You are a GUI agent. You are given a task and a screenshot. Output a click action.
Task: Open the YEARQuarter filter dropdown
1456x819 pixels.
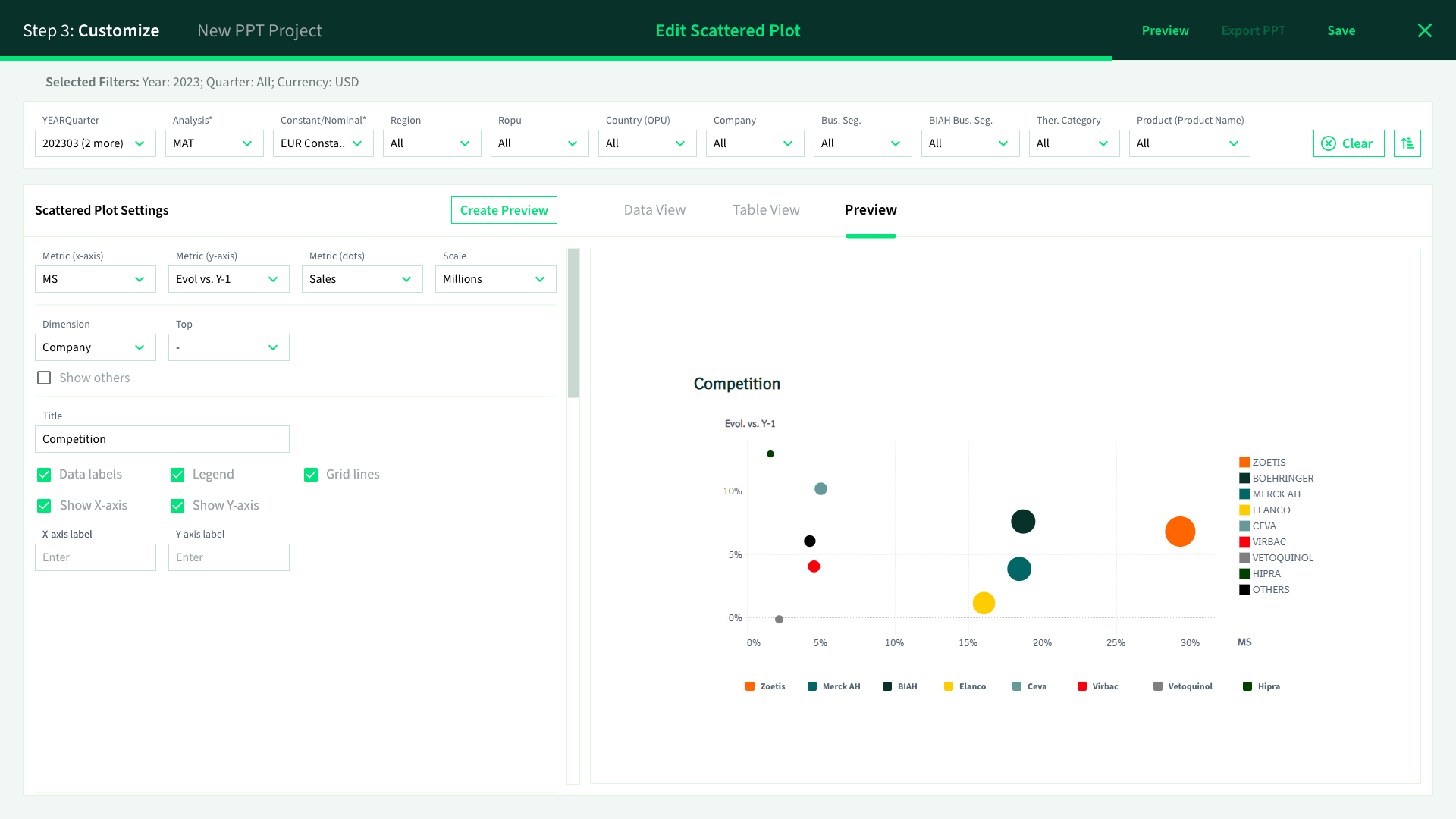point(95,143)
